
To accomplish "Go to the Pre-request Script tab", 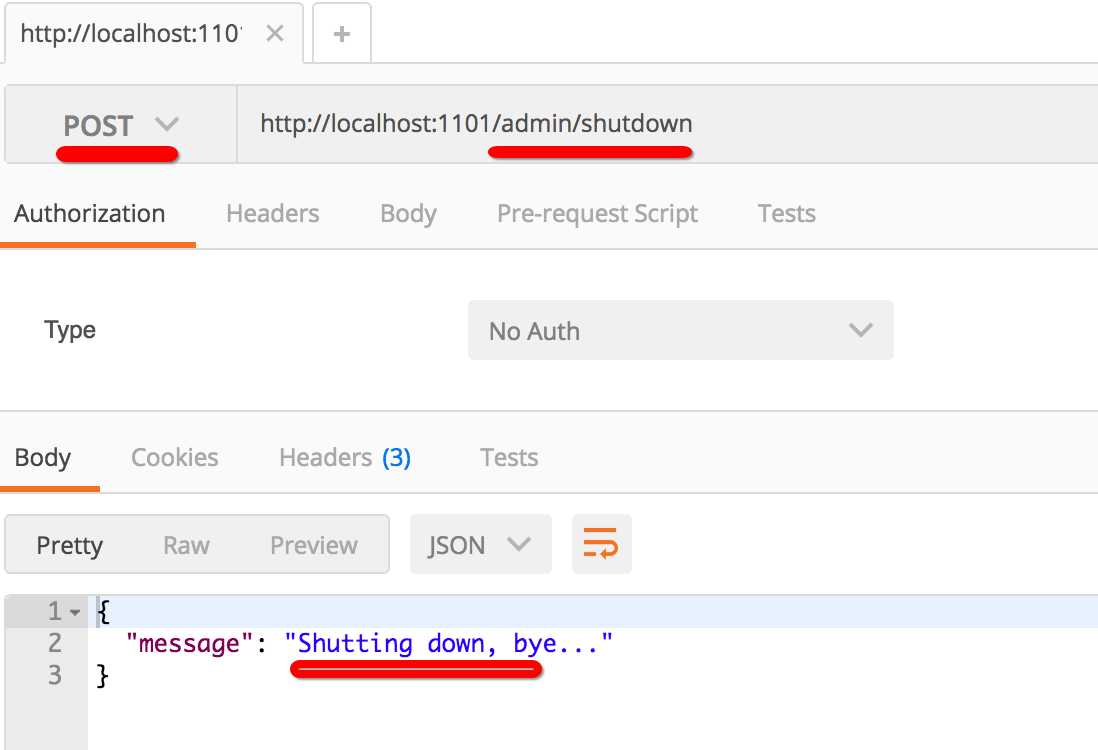I will point(597,214).
